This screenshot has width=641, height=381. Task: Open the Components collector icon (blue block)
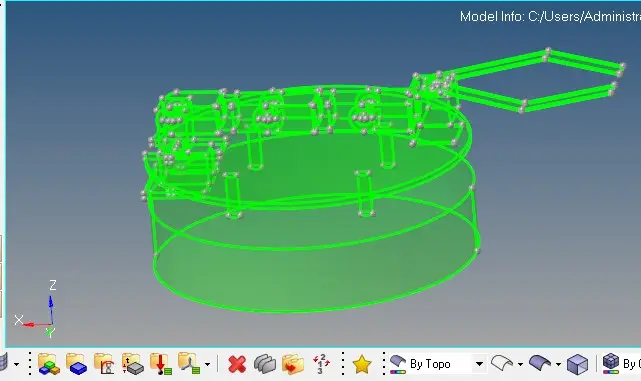(76, 363)
